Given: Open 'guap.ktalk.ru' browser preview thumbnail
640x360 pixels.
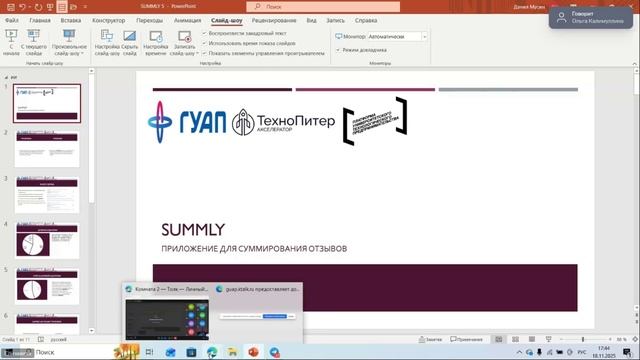Looking at the screenshot, I should [x=258, y=316].
